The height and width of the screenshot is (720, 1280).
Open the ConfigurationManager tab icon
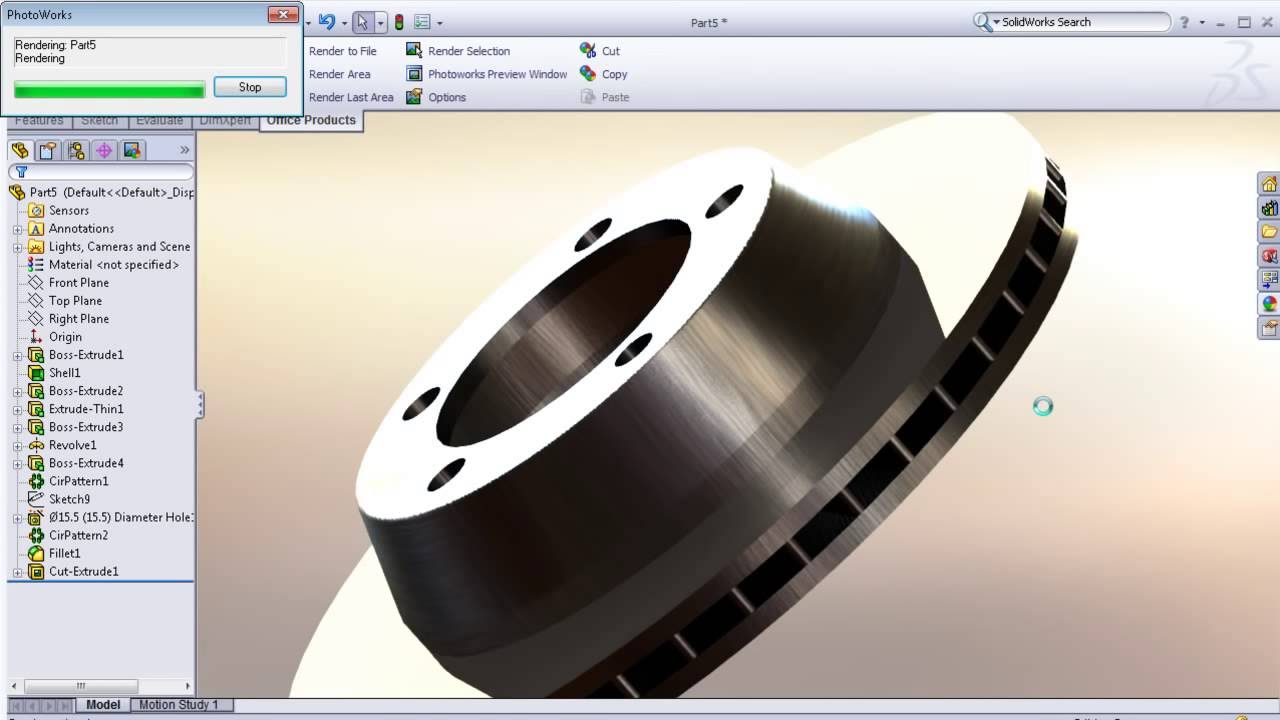[x=76, y=151]
